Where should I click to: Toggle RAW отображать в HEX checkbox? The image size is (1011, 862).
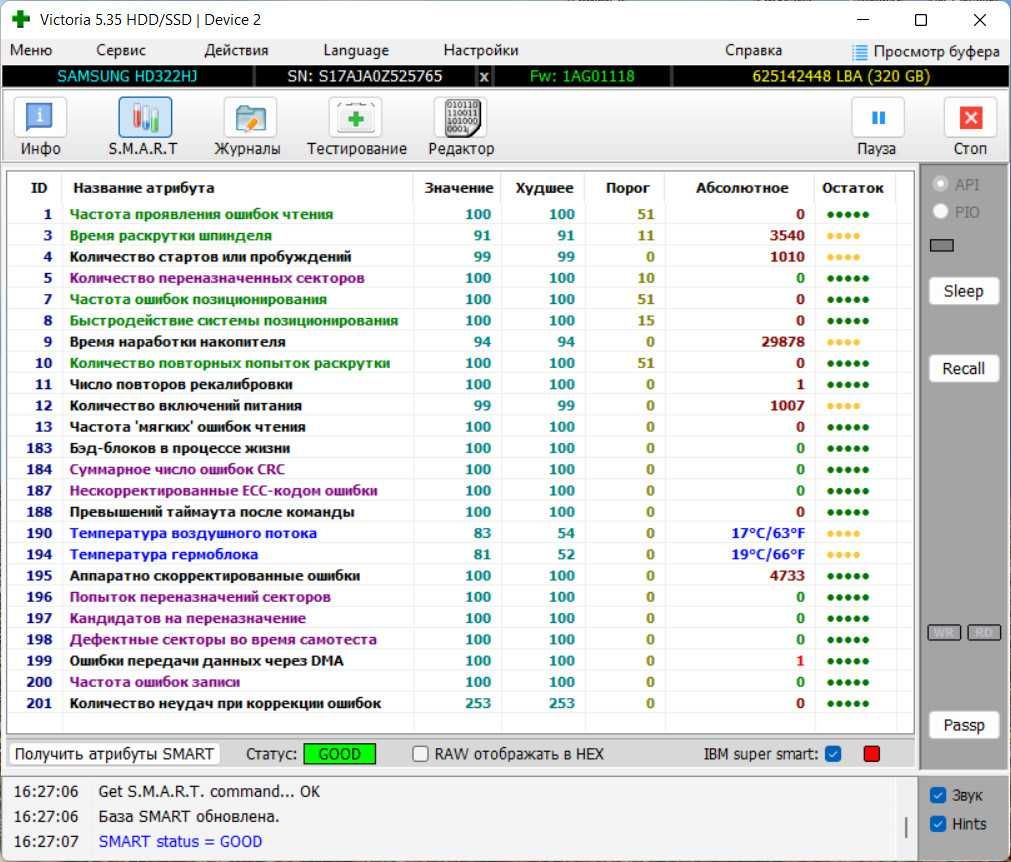point(420,754)
